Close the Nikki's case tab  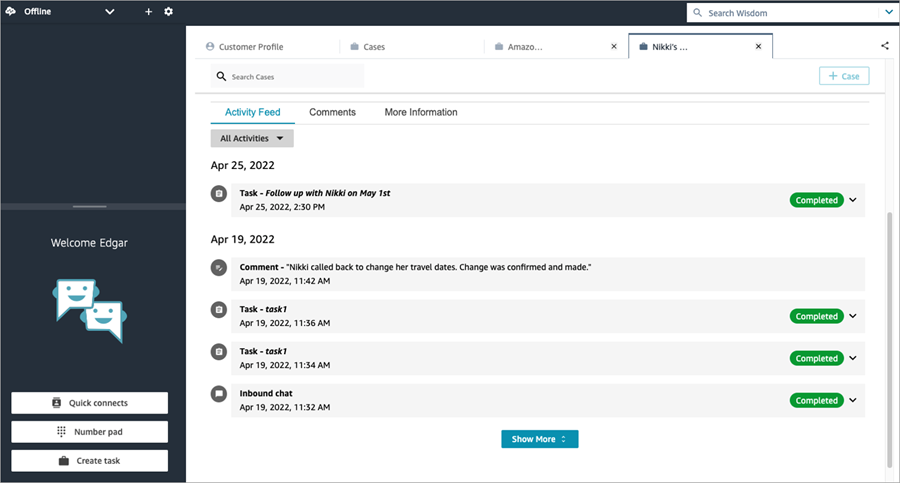coord(758,47)
